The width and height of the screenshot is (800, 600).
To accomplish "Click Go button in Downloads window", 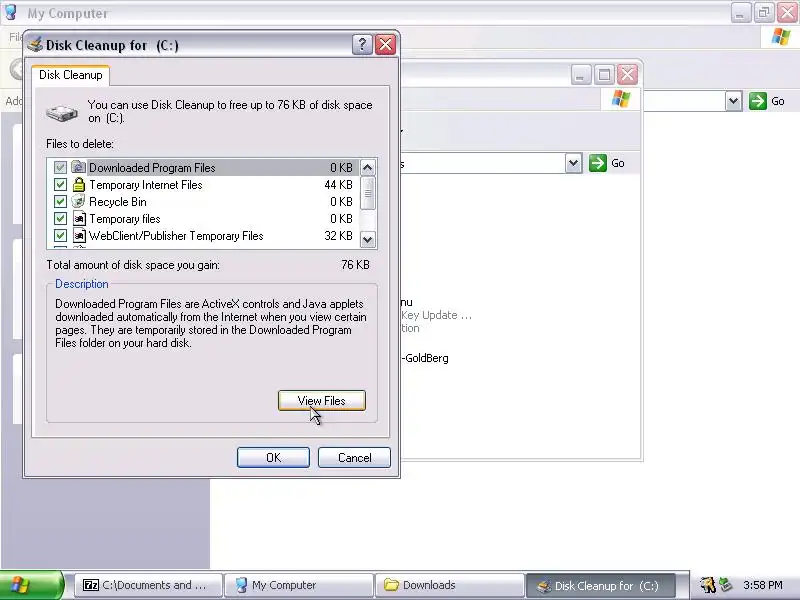I will (x=607, y=163).
